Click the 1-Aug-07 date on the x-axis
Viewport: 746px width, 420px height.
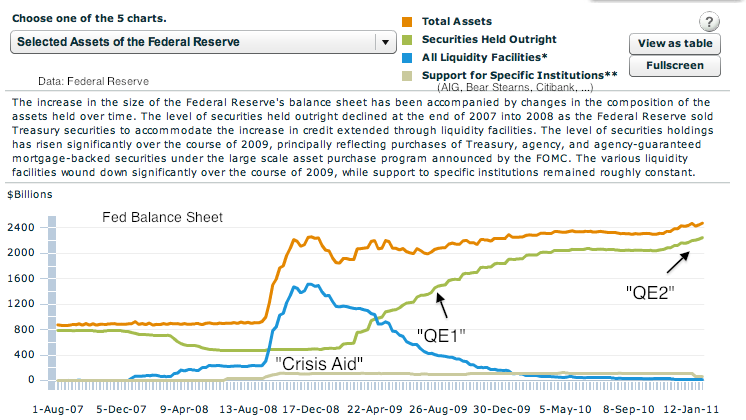(x=61, y=409)
